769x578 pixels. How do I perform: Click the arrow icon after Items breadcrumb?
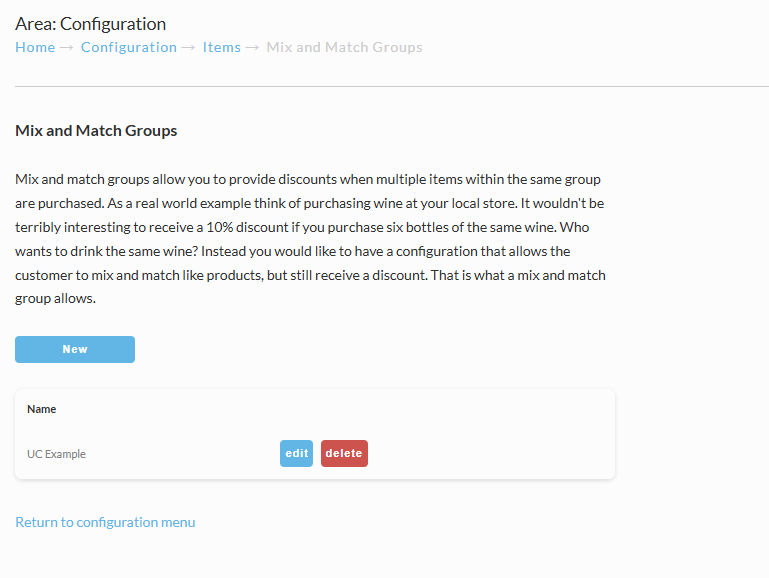[252, 48]
